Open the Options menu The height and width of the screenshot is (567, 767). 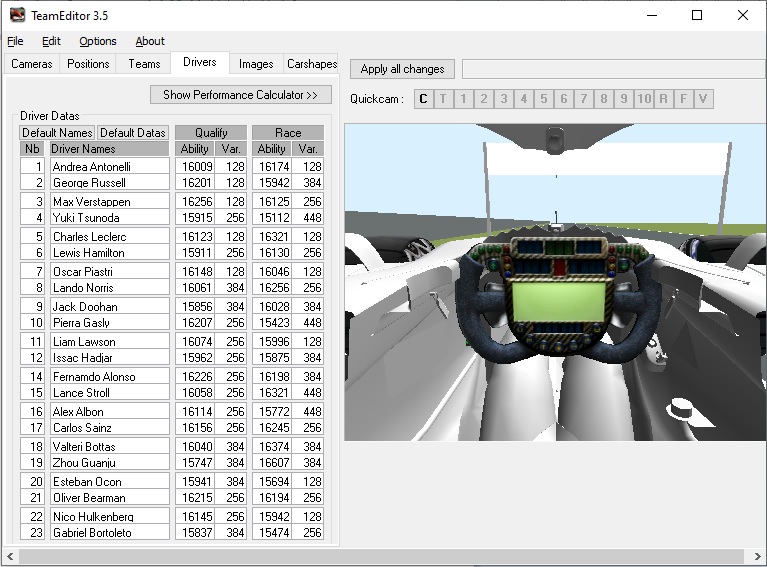click(98, 41)
